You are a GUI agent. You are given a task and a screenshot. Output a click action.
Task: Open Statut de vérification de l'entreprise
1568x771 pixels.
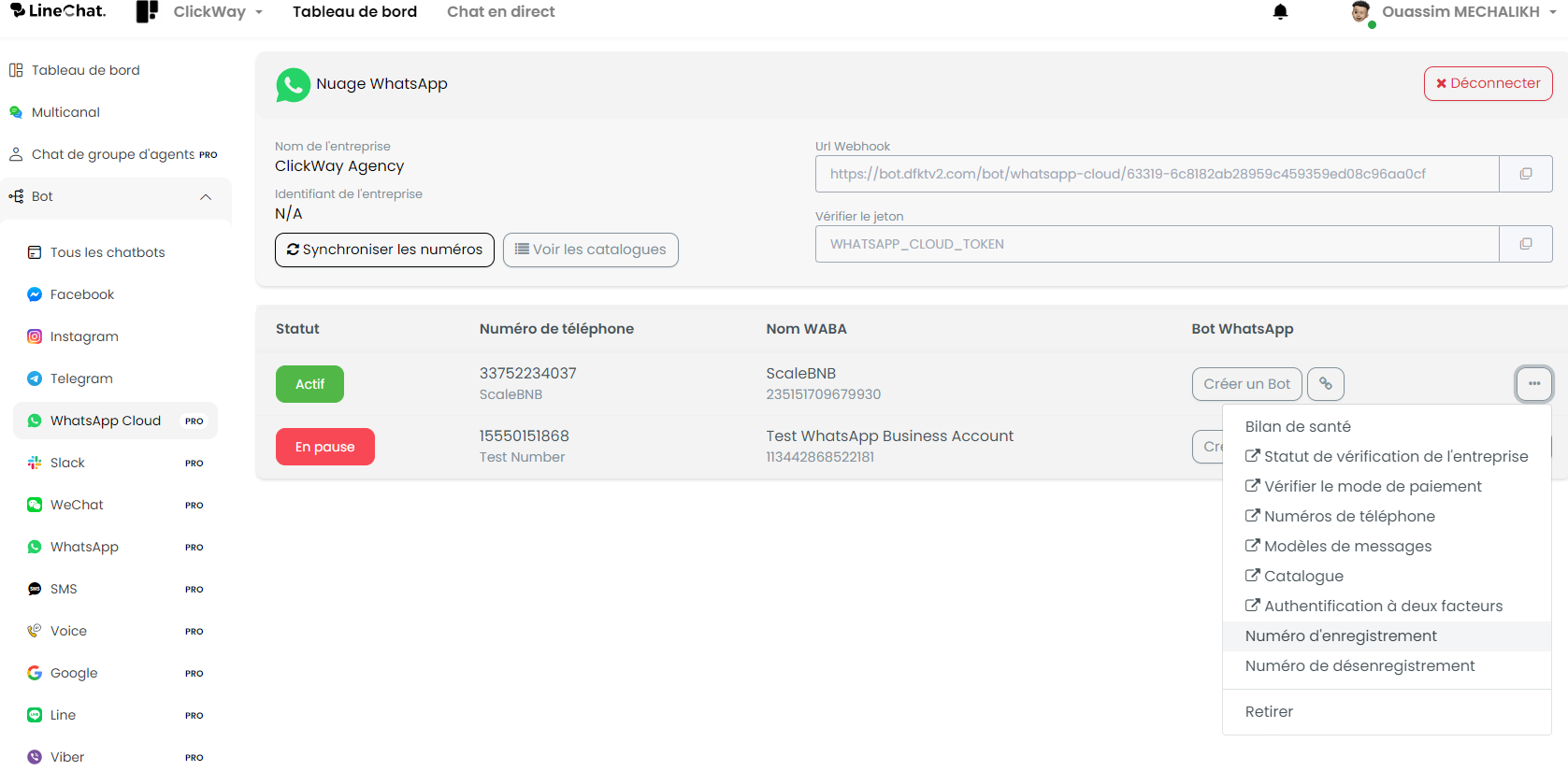1387,457
